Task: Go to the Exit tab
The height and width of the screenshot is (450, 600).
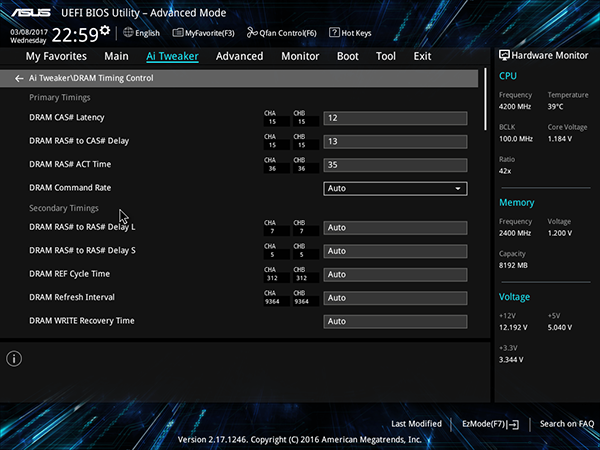Action: (422, 56)
